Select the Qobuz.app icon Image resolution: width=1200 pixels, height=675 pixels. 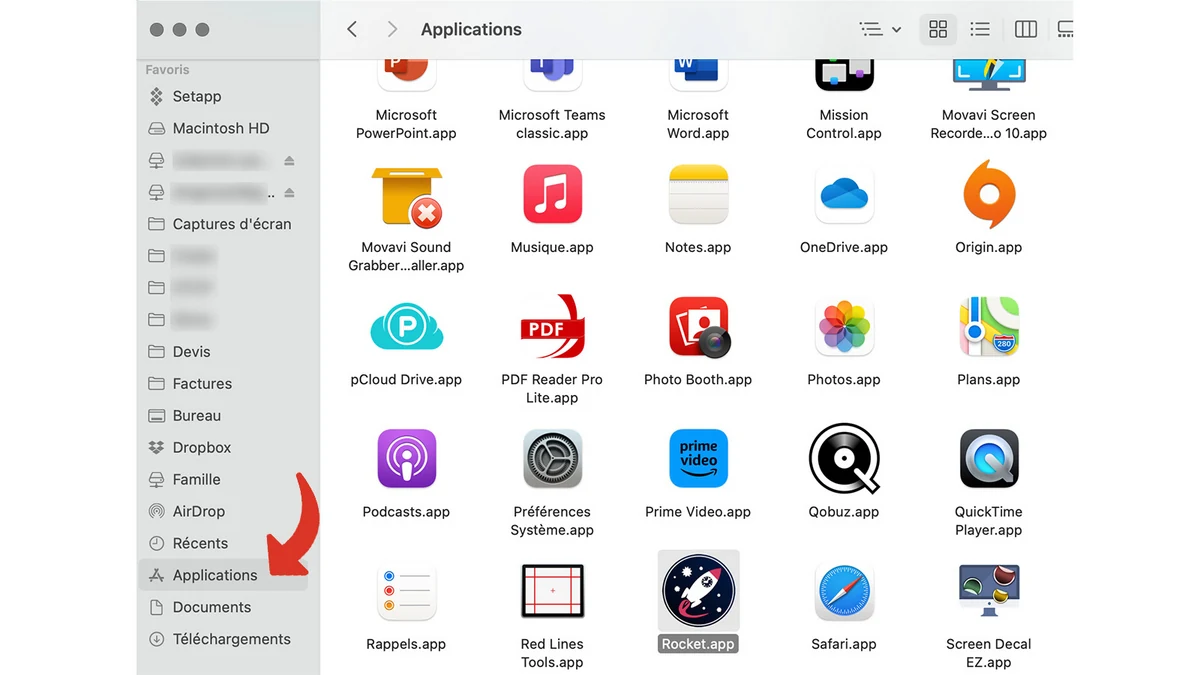[844, 458]
